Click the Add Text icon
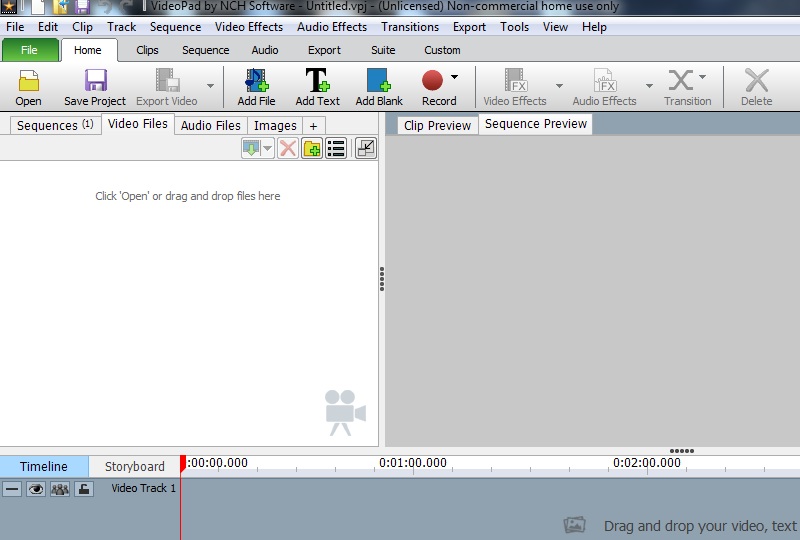This screenshot has width=800, height=540. pyautogui.click(x=317, y=80)
